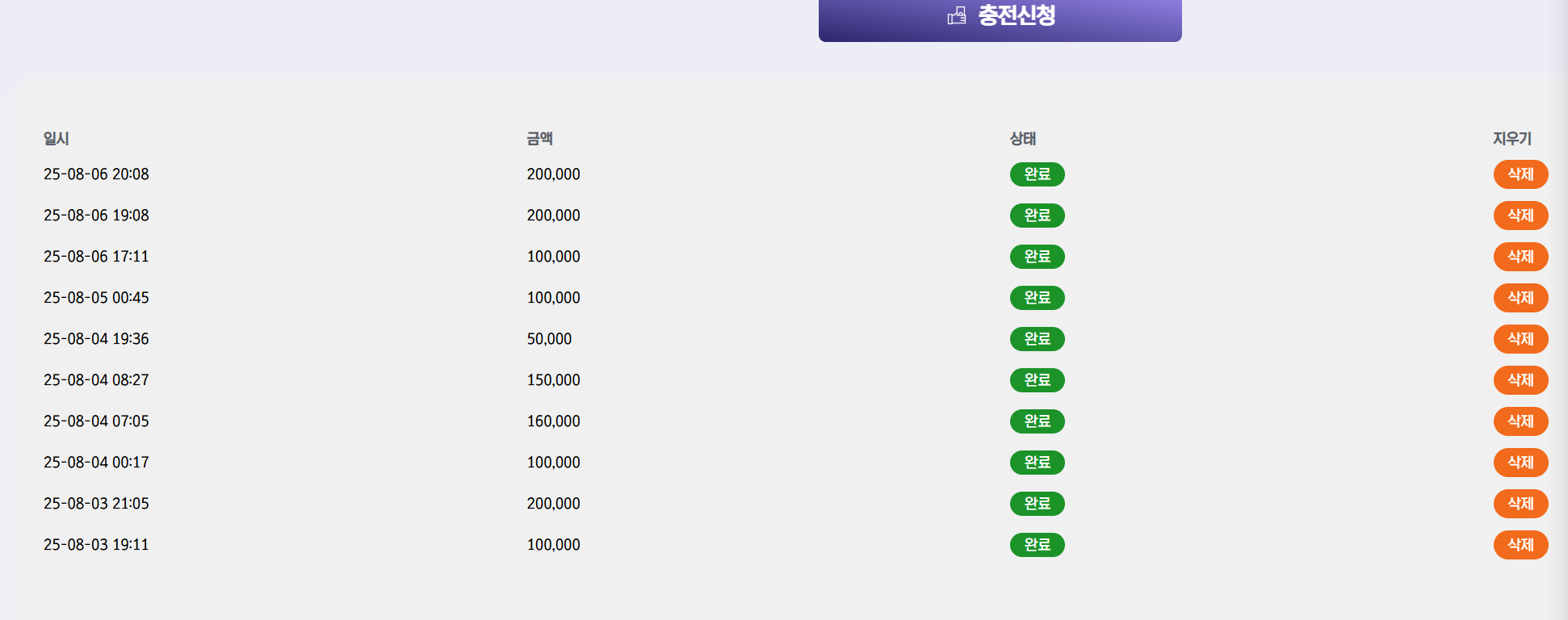Click the 지우기 column header
The height and width of the screenshot is (620, 1568).
coord(1511,139)
